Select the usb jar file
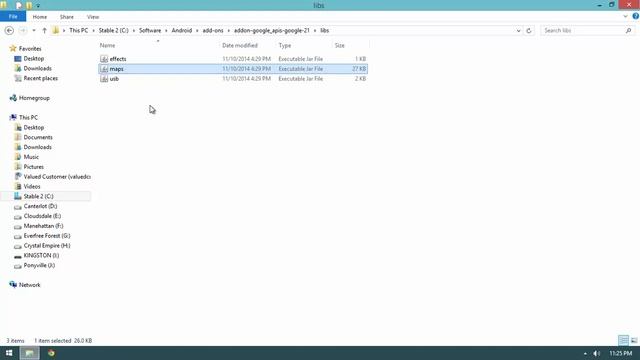 tap(233, 78)
